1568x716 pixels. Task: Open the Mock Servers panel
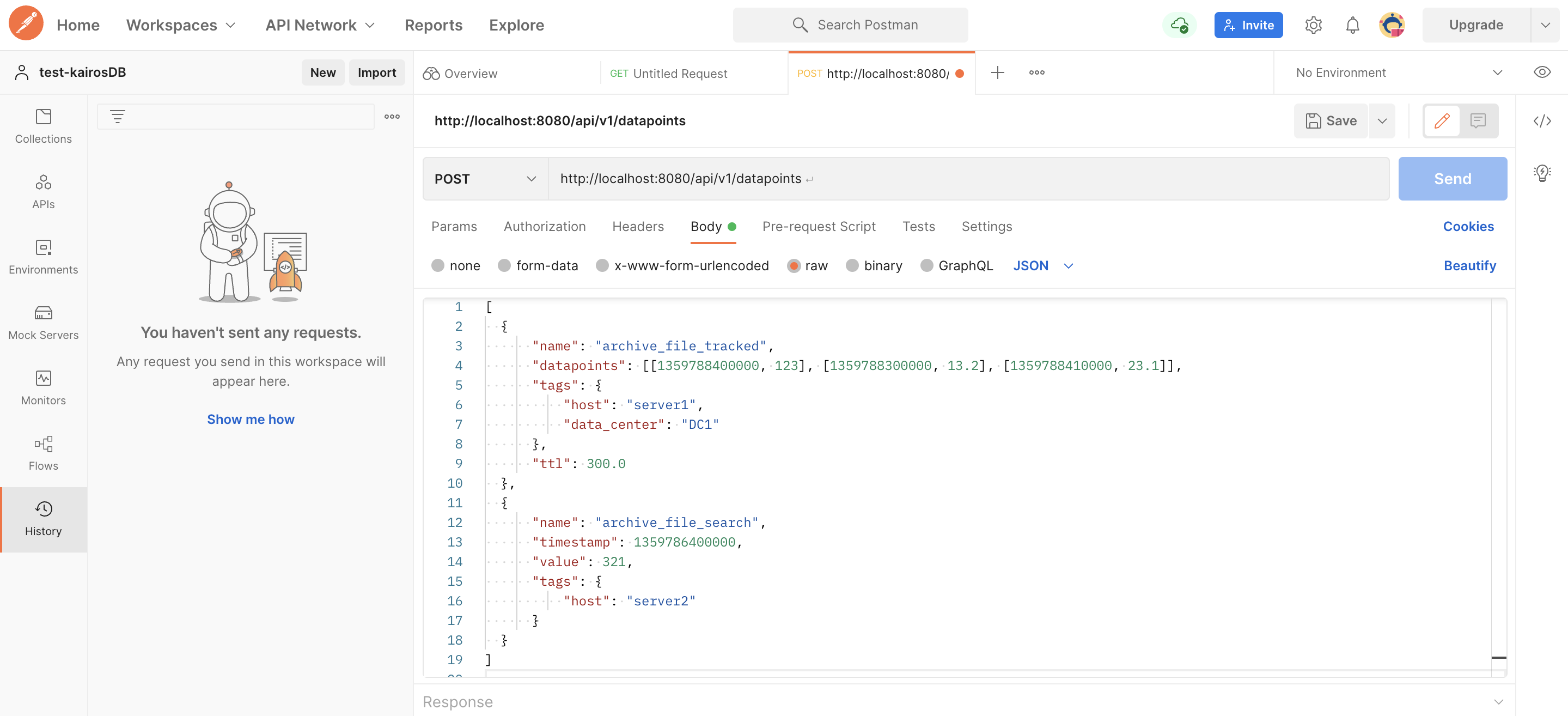(x=43, y=322)
